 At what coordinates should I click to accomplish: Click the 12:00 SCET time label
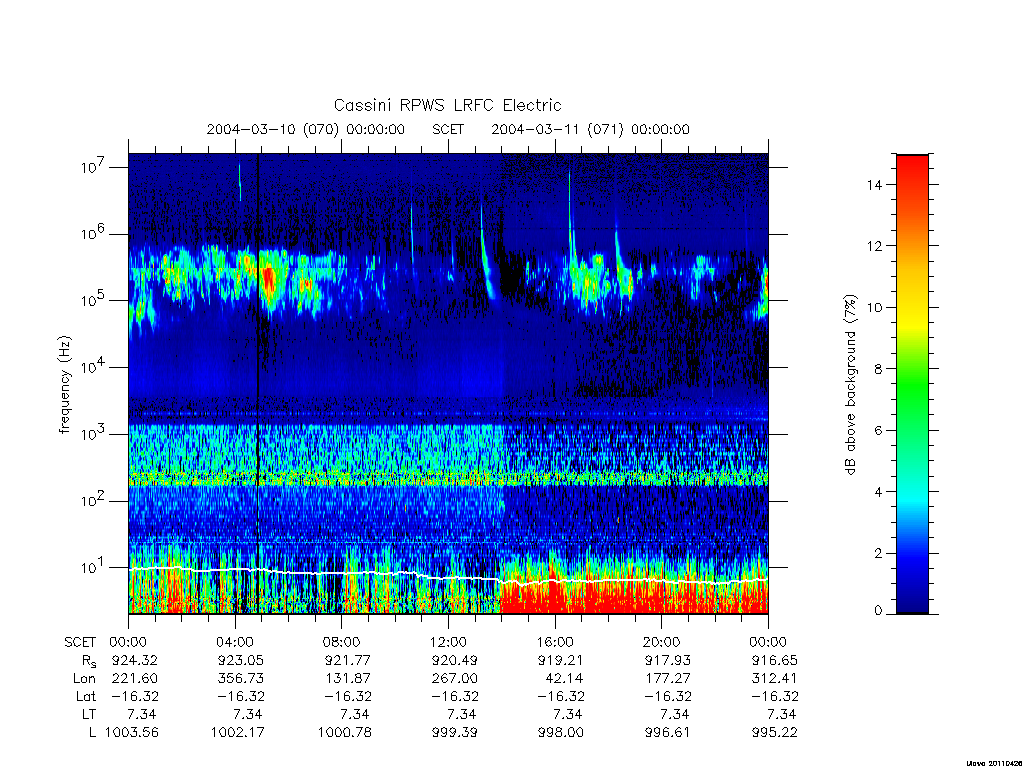448,642
